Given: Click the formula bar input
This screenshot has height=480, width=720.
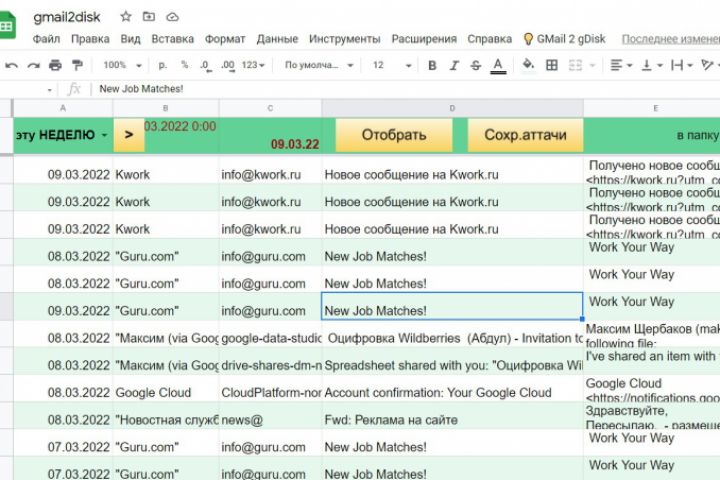Looking at the screenshot, I should point(404,89).
